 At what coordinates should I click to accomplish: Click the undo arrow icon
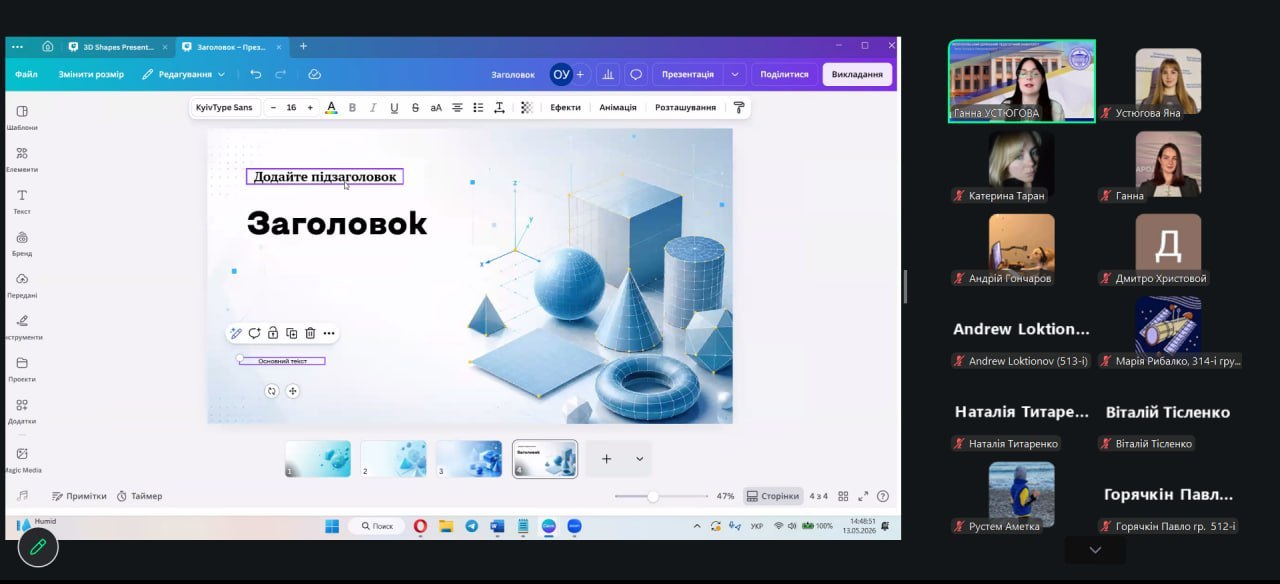(256, 74)
